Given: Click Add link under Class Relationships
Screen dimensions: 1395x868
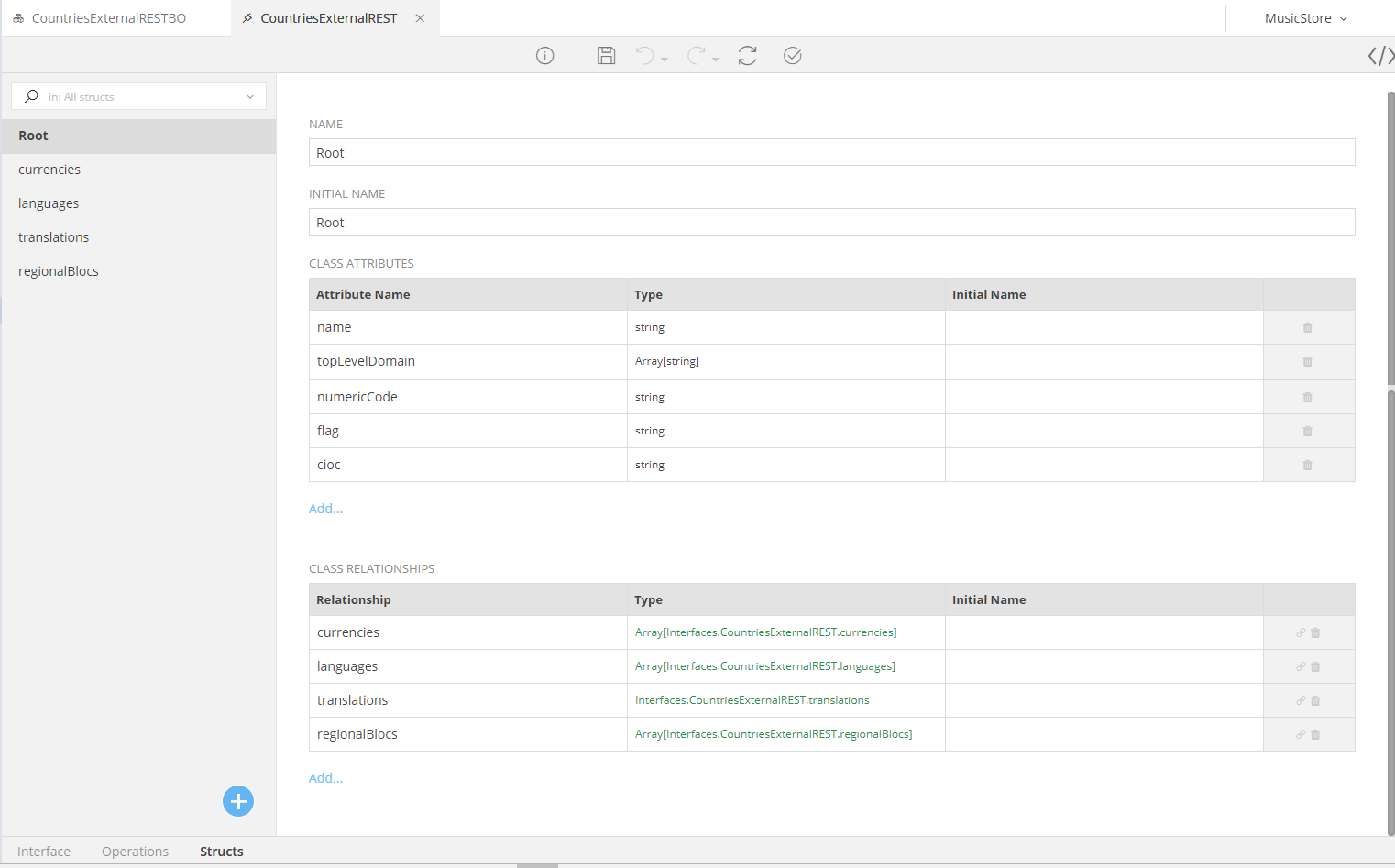Looking at the screenshot, I should 325,778.
